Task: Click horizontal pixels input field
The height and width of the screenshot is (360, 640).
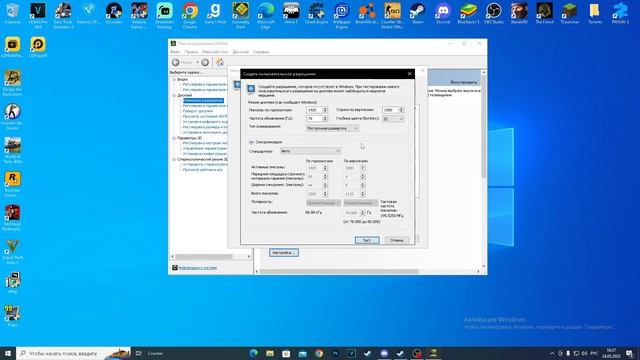Action: (314, 110)
